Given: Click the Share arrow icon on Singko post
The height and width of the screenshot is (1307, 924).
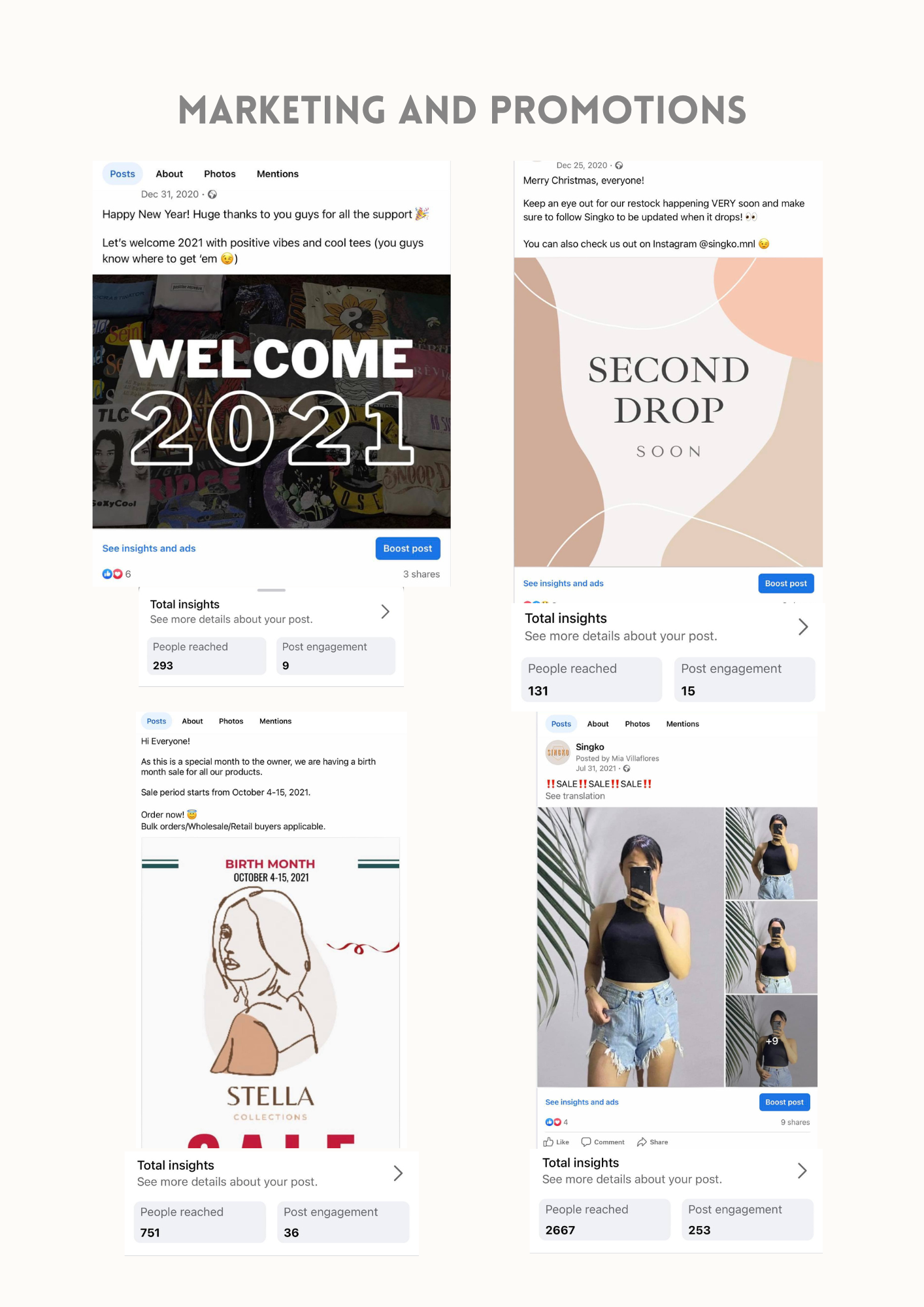Looking at the screenshot, I should [642, 1142].
